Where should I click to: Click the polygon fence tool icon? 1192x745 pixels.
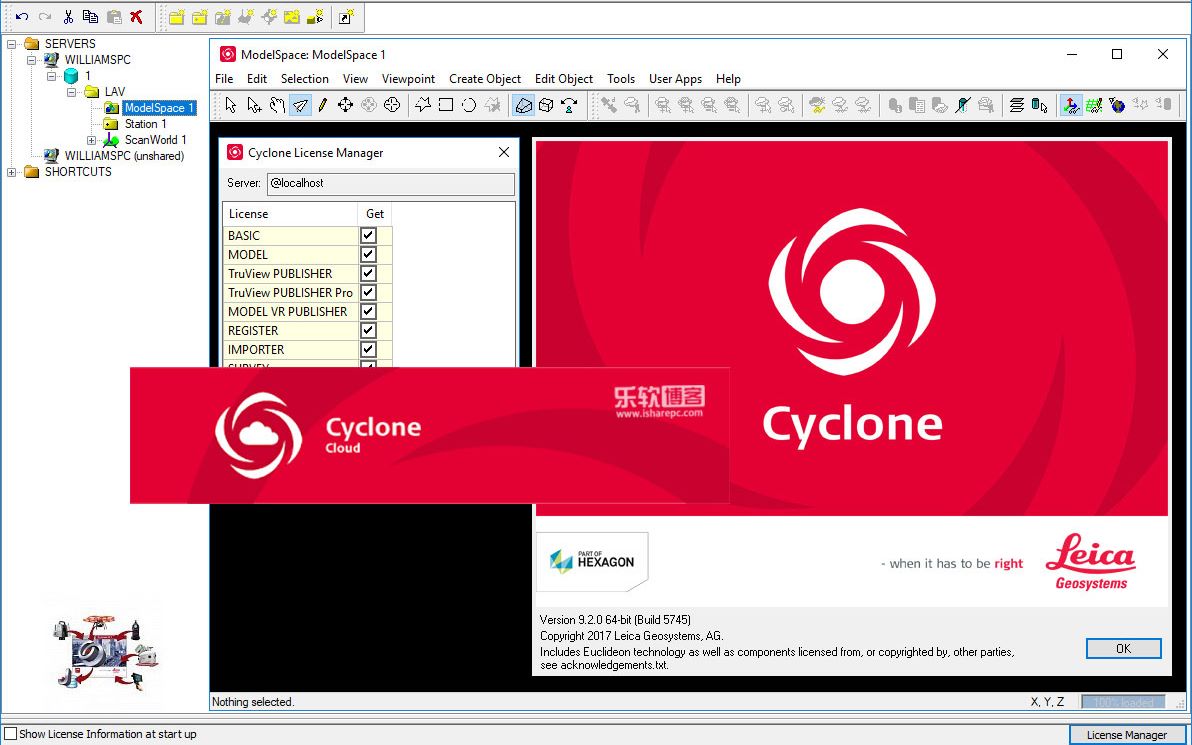[423, 105]
